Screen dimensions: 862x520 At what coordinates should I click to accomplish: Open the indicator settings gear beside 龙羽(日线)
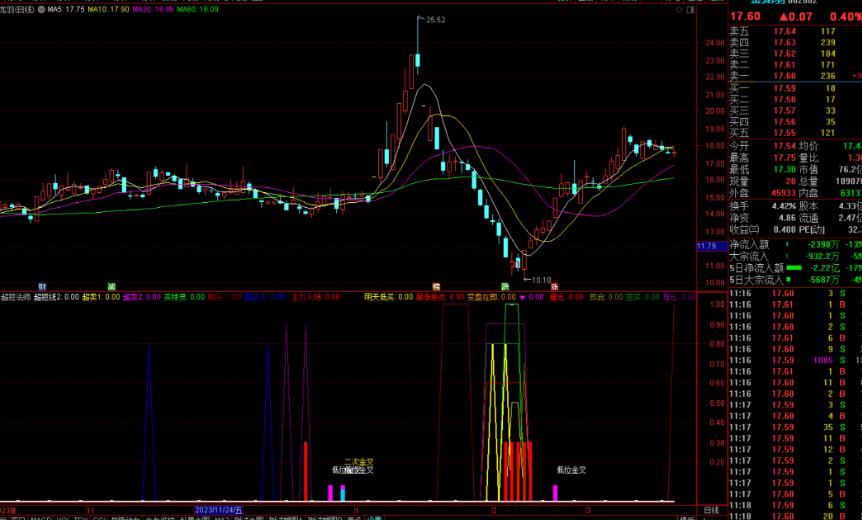42,9
